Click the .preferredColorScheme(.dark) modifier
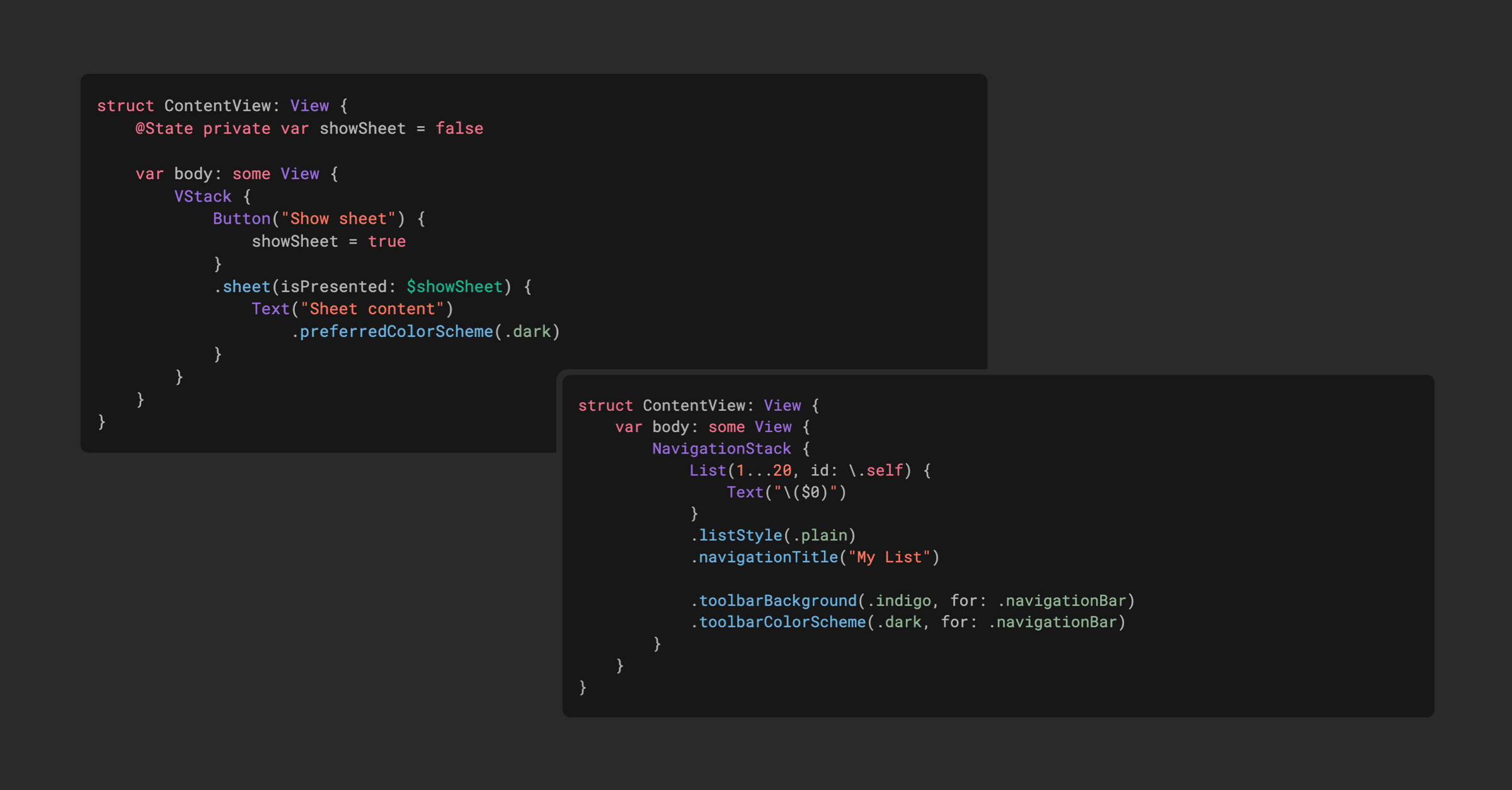 (x=425, y=331)
